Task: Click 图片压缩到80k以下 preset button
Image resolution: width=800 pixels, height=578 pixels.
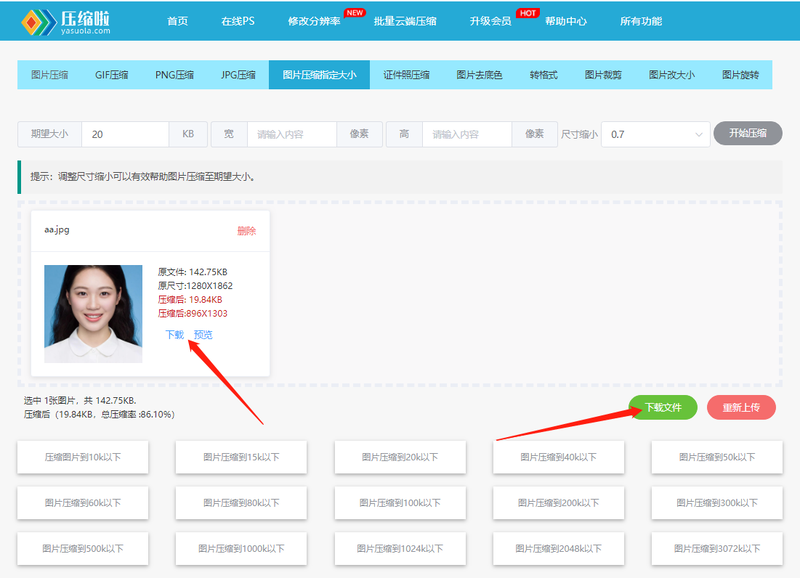Action: 241,503
